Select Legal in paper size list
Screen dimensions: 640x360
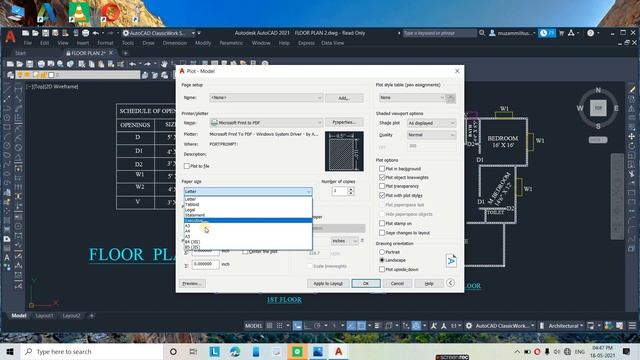point(248,210)
